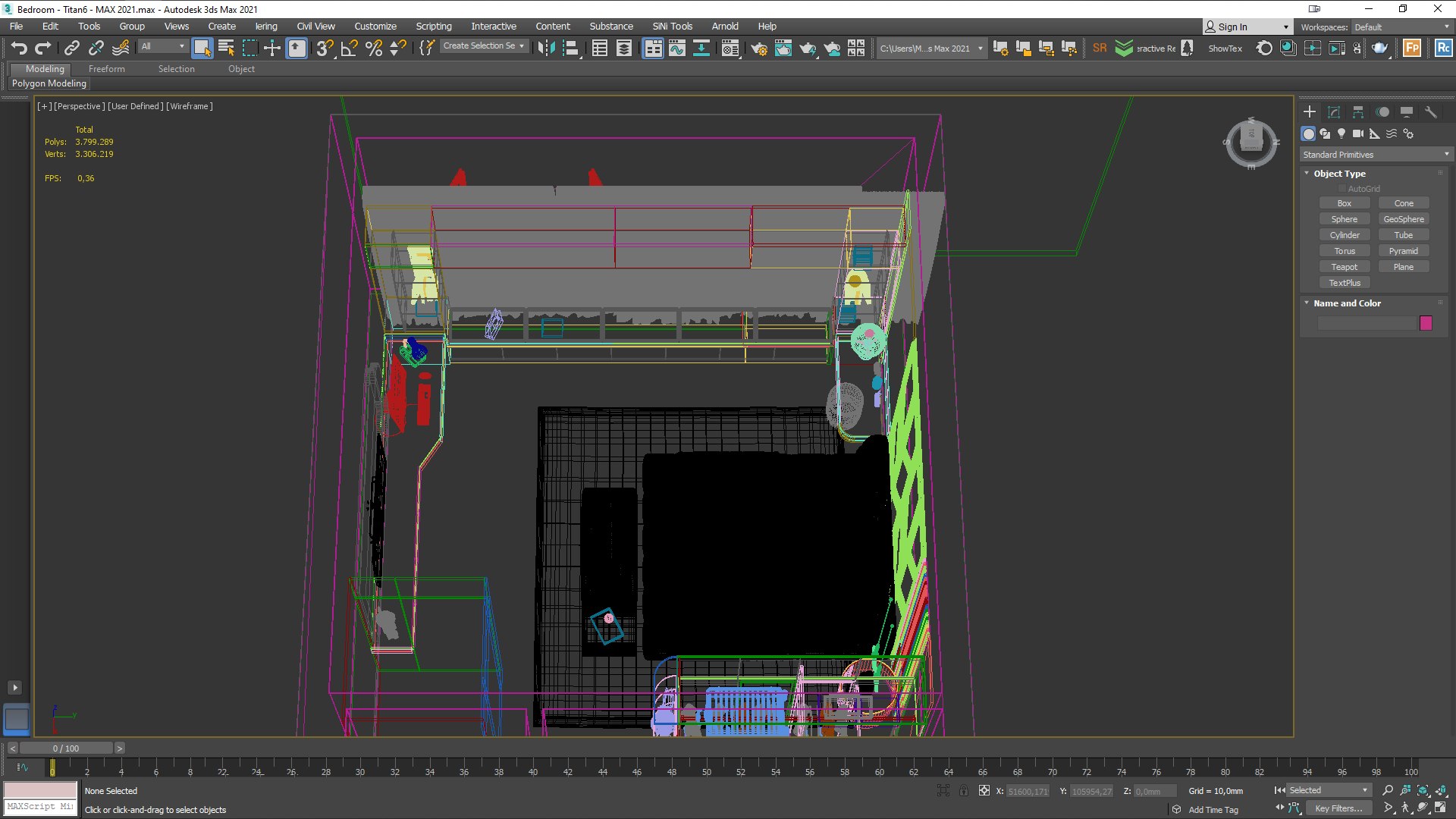
Task: Toggle the Selection Lock padlock
Action: pos(963,790)
